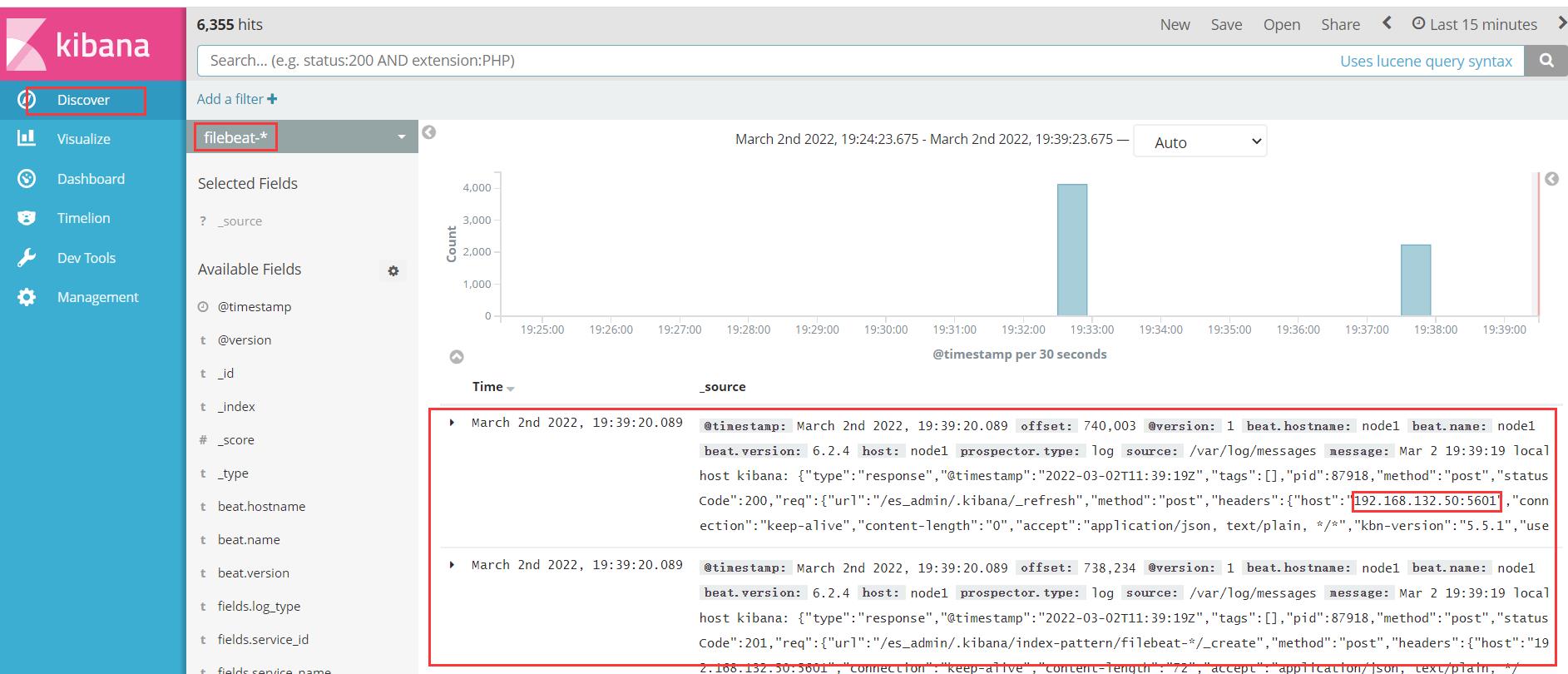
Task: Open Dev Tools
Action: click(x=87, y=258)
